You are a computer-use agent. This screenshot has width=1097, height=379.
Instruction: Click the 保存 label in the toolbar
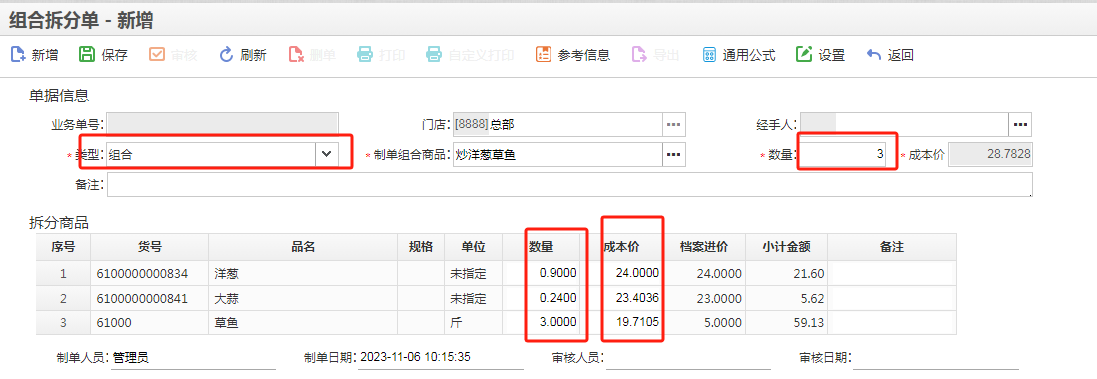pos(115,56)
